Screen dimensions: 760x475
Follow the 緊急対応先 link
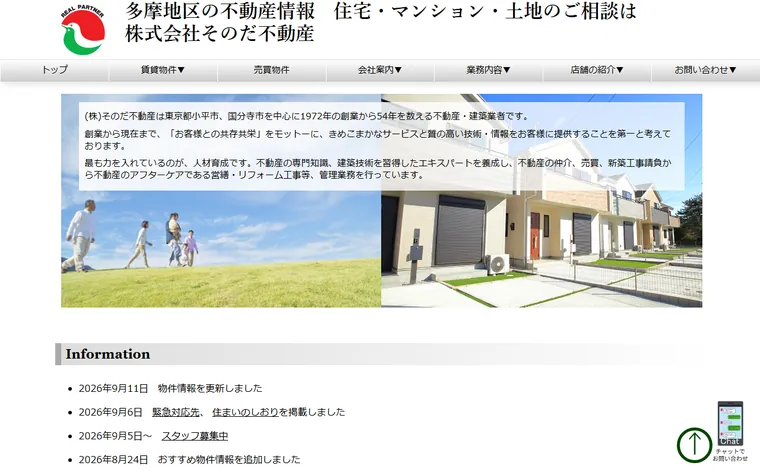pos(175,412)
